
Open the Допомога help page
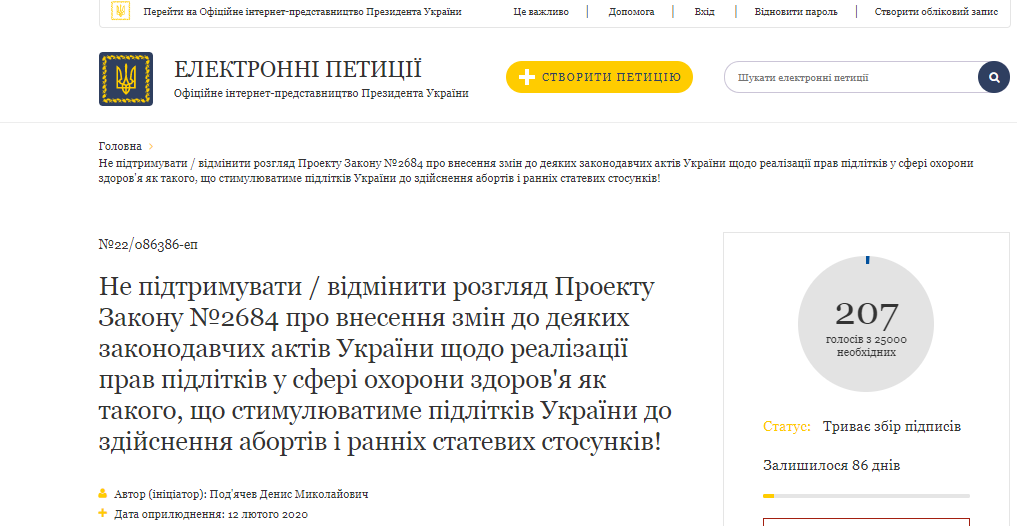pyautogui.click(x=632, y=12)
